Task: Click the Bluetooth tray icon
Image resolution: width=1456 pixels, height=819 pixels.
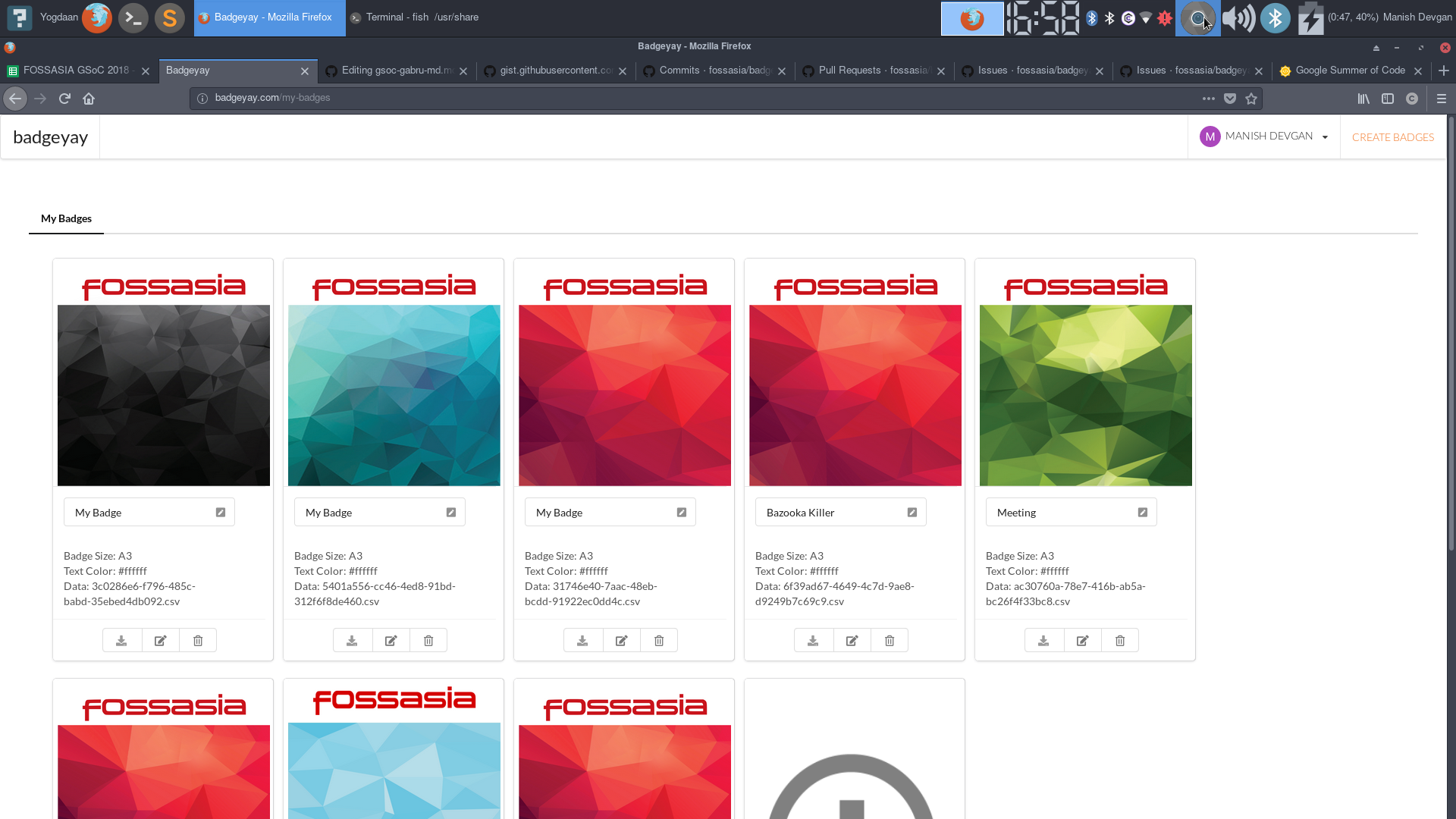Action: click(x=1276, y=17)
